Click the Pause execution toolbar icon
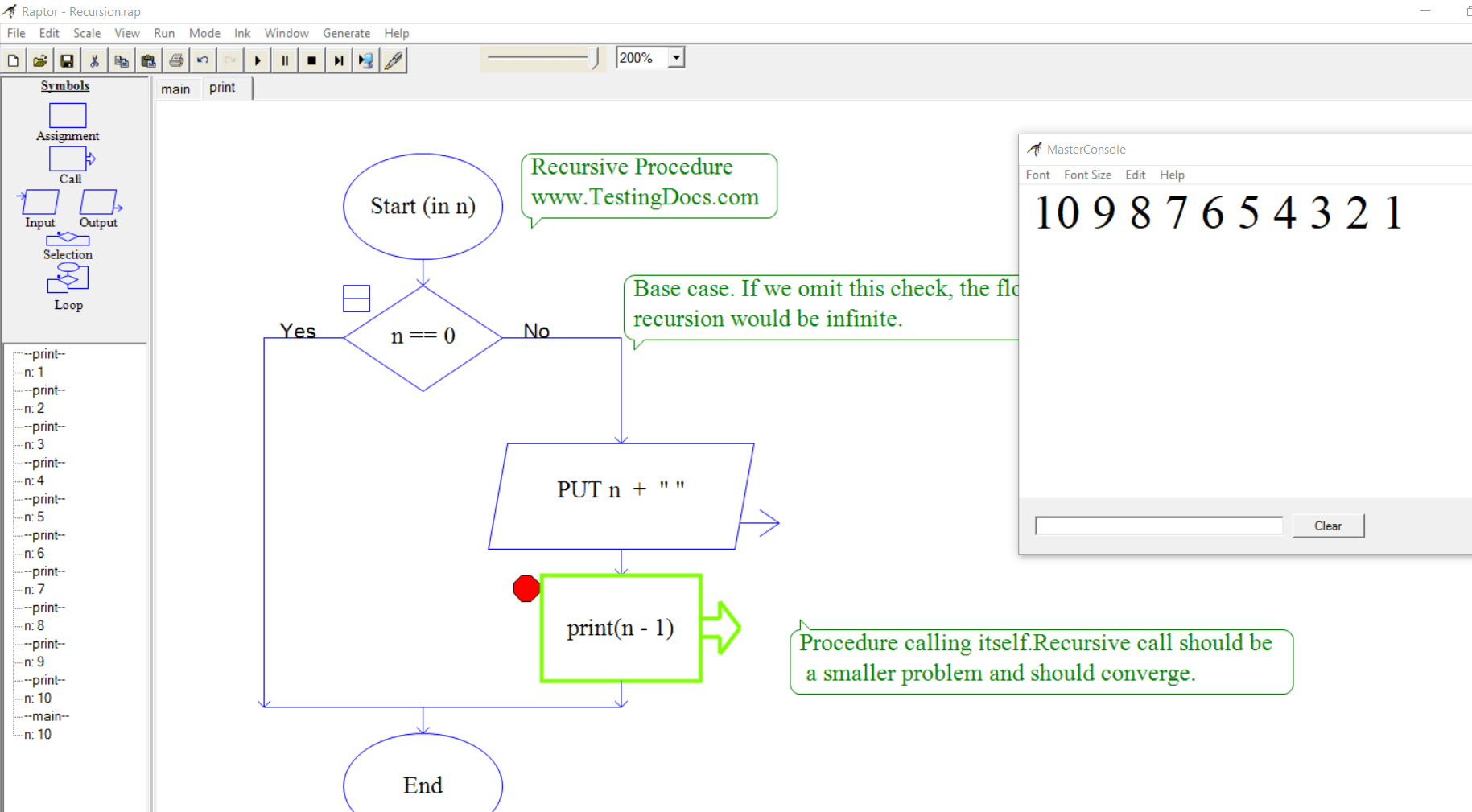 click(x=285, y=60)
